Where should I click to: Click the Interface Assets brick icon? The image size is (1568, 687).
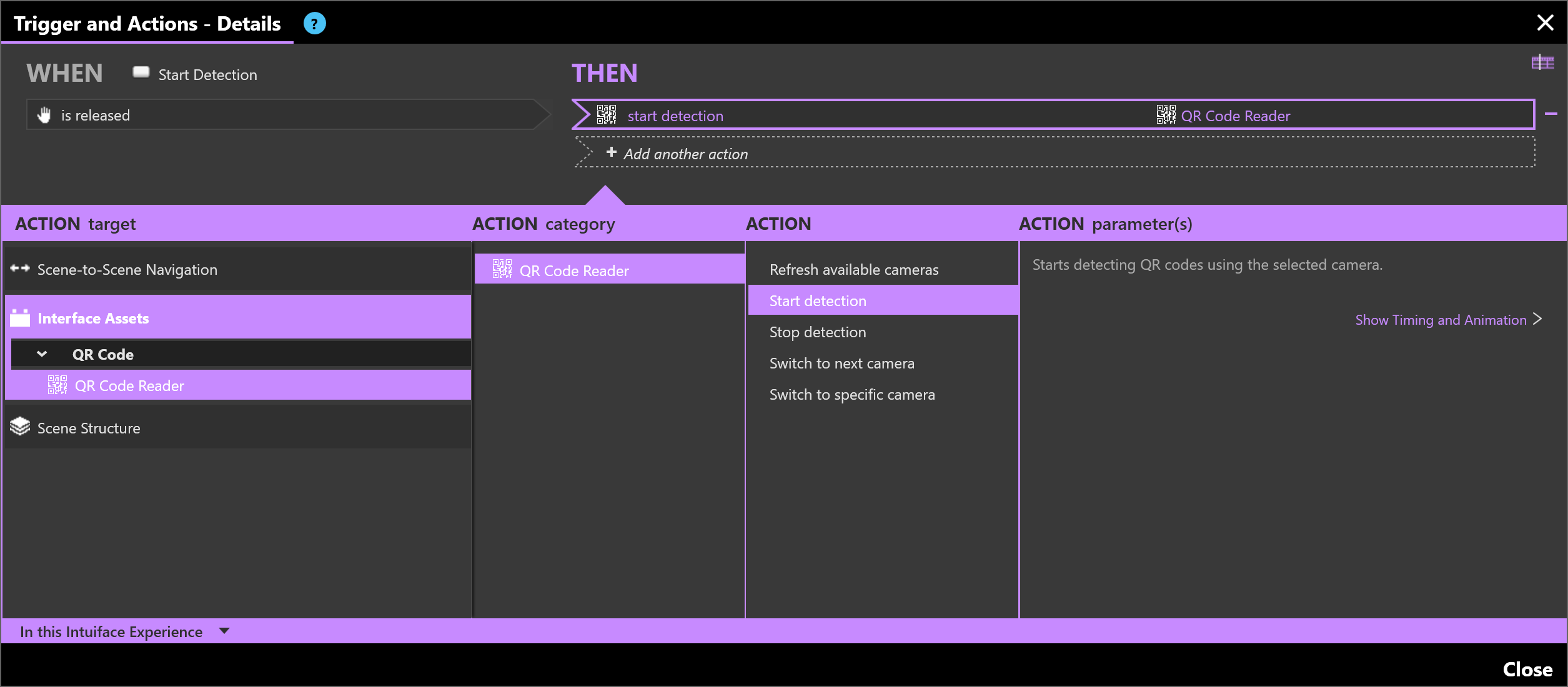pos(20,318)
